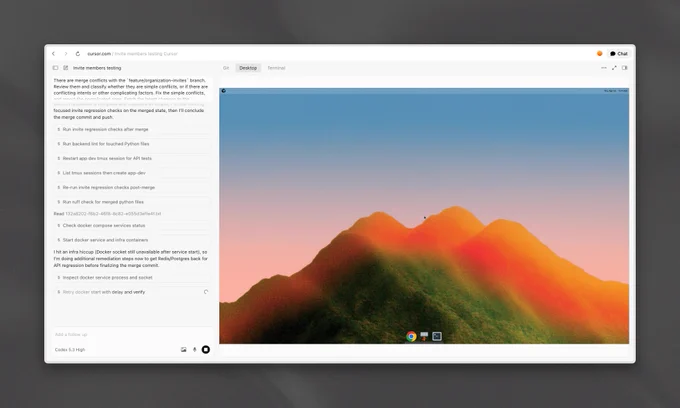Expand 'Run backend lint for touched Python files'
The width and height of the screenshot is (680, 408).
click(x=133, y=144)
